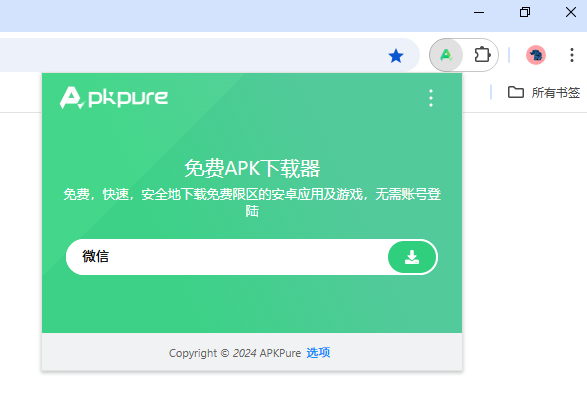
Task: Click the green APK download button
Action: click(x=412, y=257)
